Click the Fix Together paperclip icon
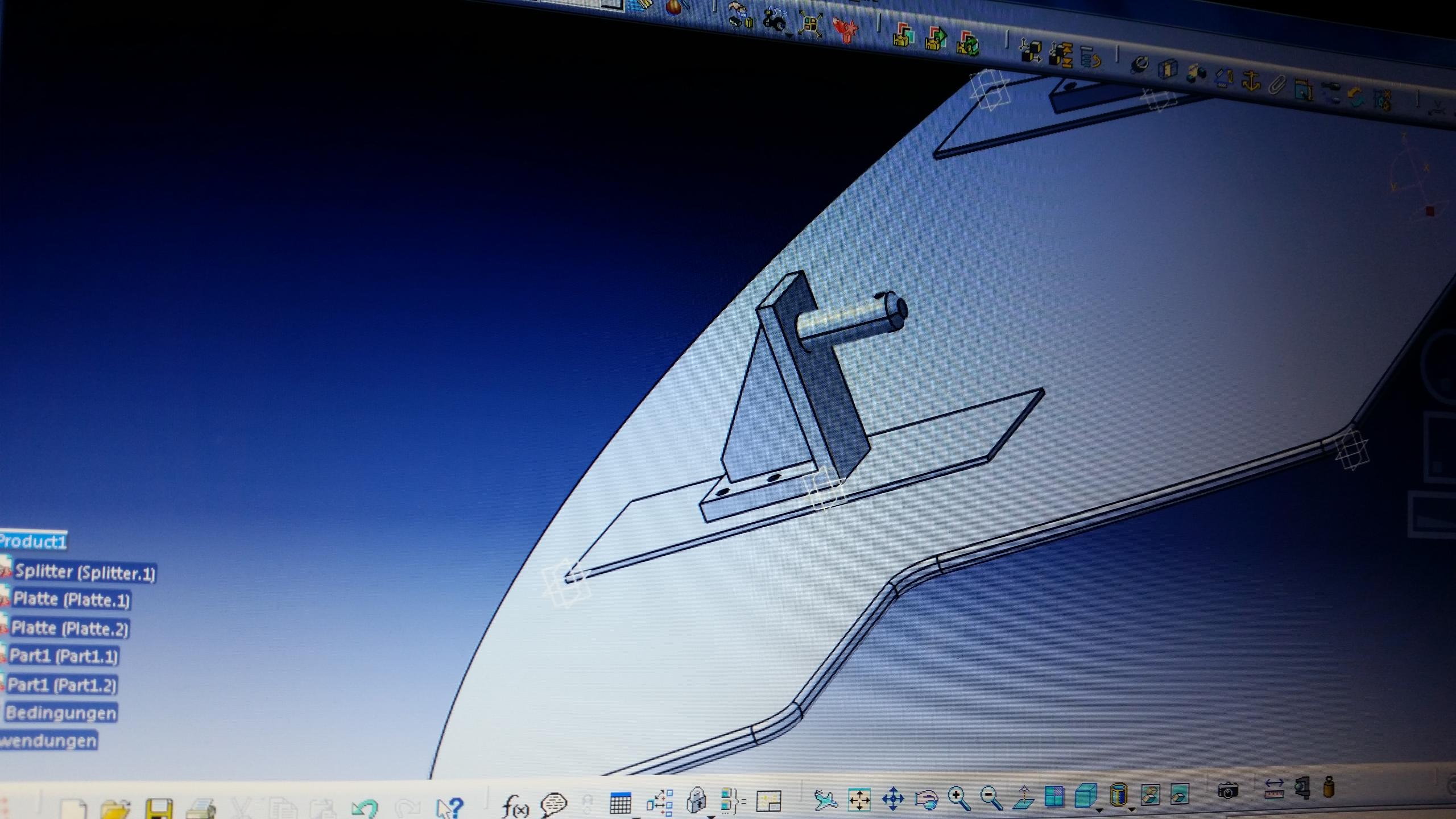 point(1277,86)
